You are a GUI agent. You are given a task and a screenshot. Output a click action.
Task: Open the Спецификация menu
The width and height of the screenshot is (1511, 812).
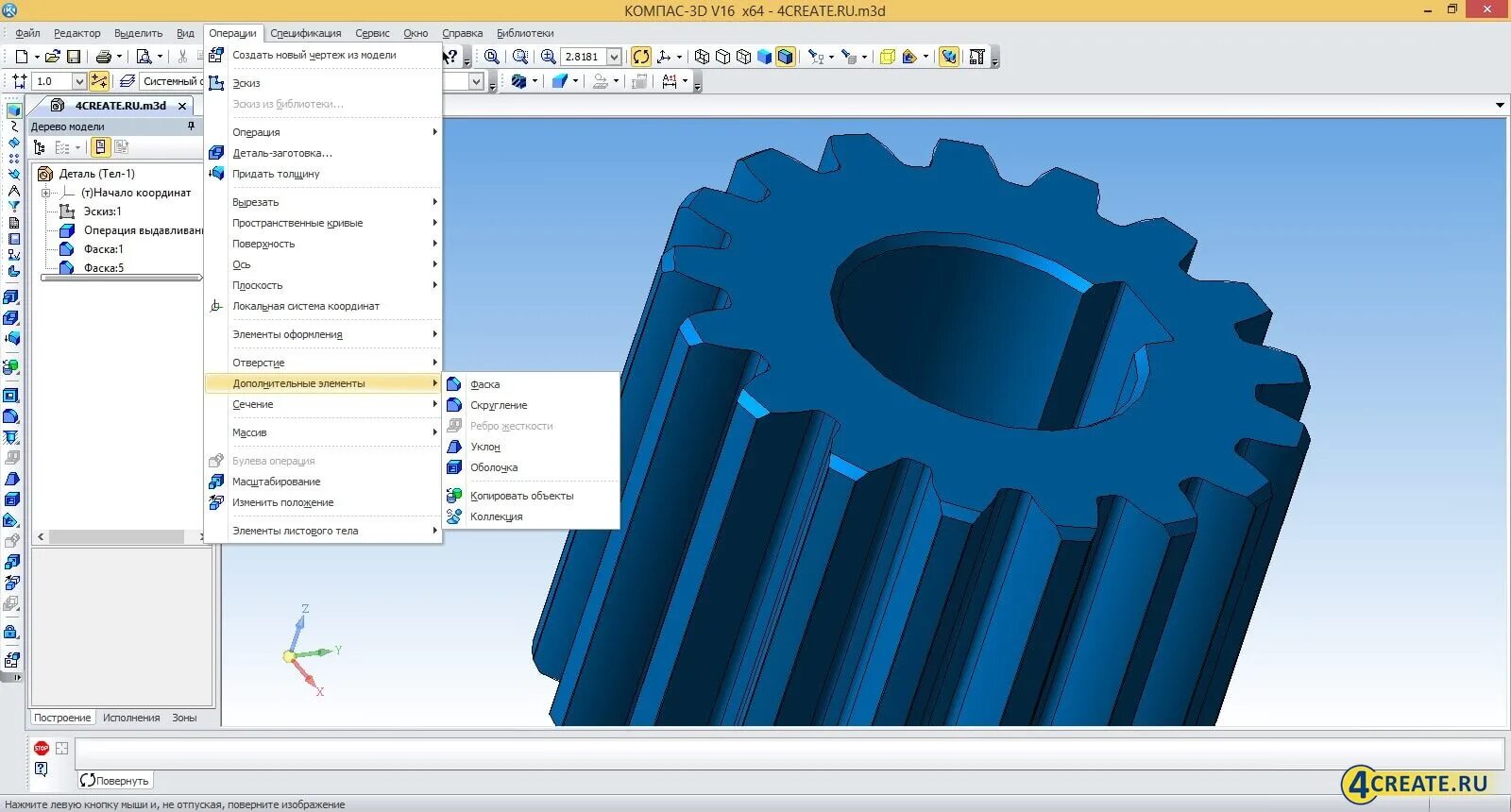pos(306,33)
